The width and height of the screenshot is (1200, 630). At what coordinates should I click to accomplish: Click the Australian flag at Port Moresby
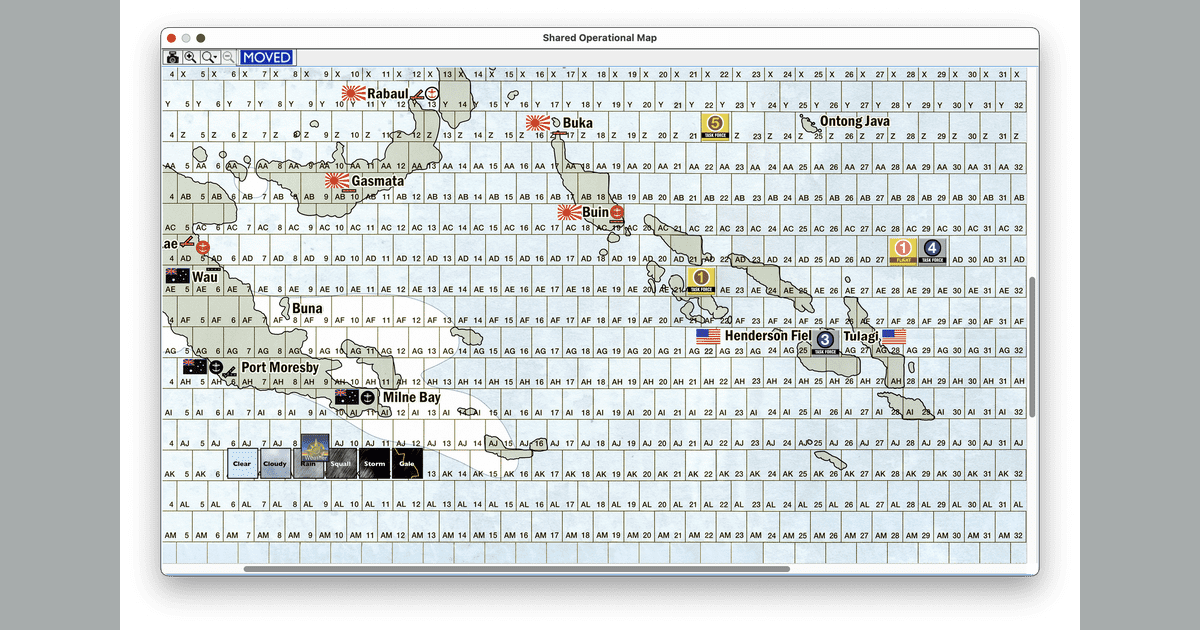tap(193, 367)
